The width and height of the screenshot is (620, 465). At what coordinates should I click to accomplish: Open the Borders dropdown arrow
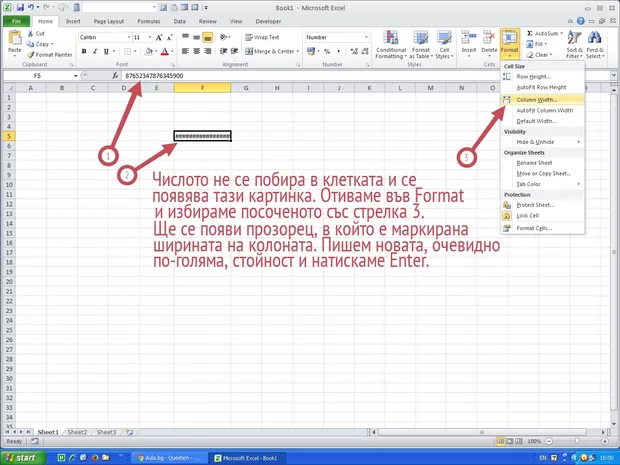[x=135, y=51]
